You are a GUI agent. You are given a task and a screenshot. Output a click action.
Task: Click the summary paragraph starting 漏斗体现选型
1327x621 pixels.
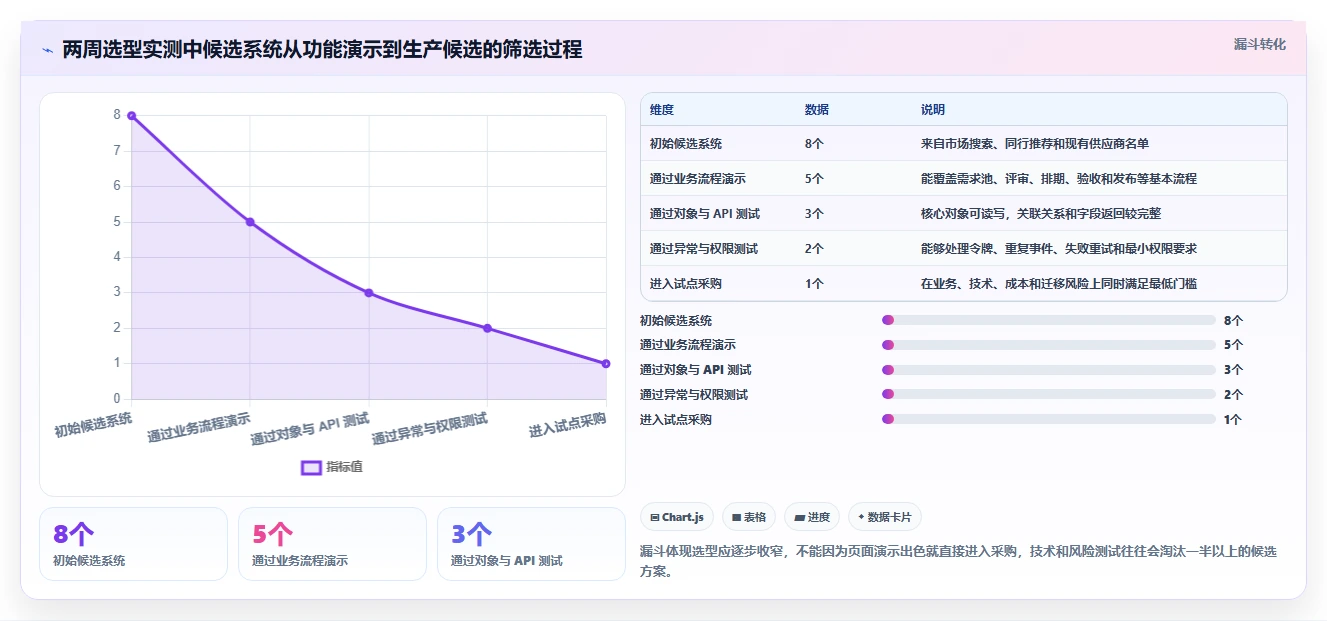click(957, 562)
